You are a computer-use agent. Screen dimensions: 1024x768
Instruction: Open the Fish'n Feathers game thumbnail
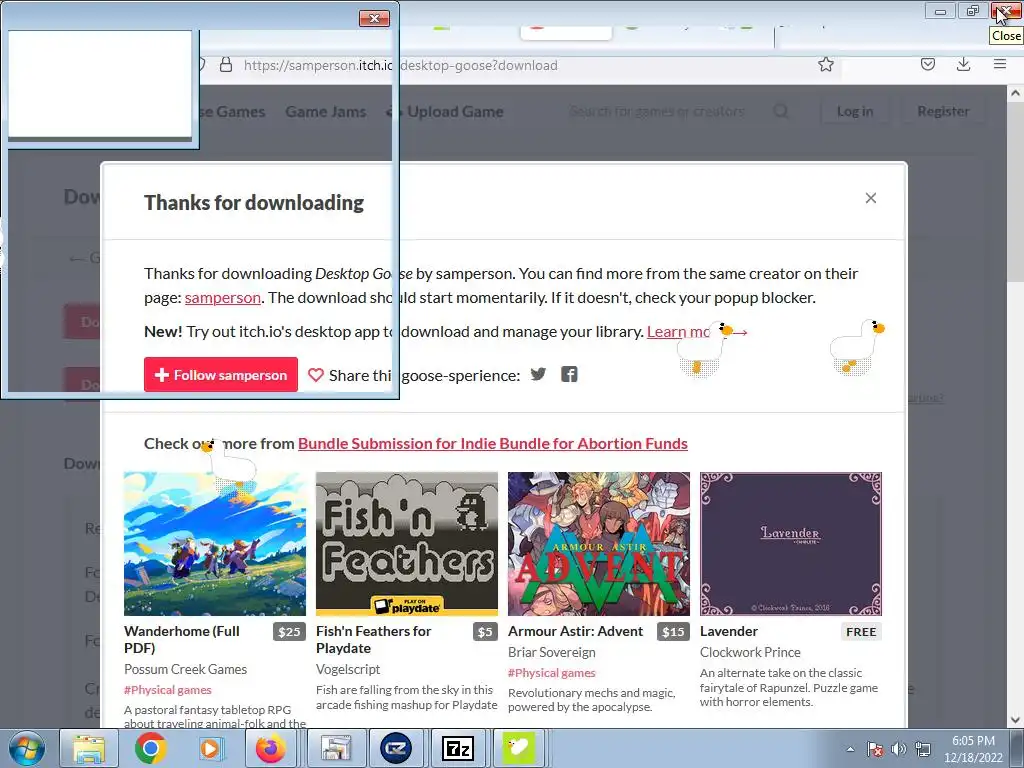point(407,543)
